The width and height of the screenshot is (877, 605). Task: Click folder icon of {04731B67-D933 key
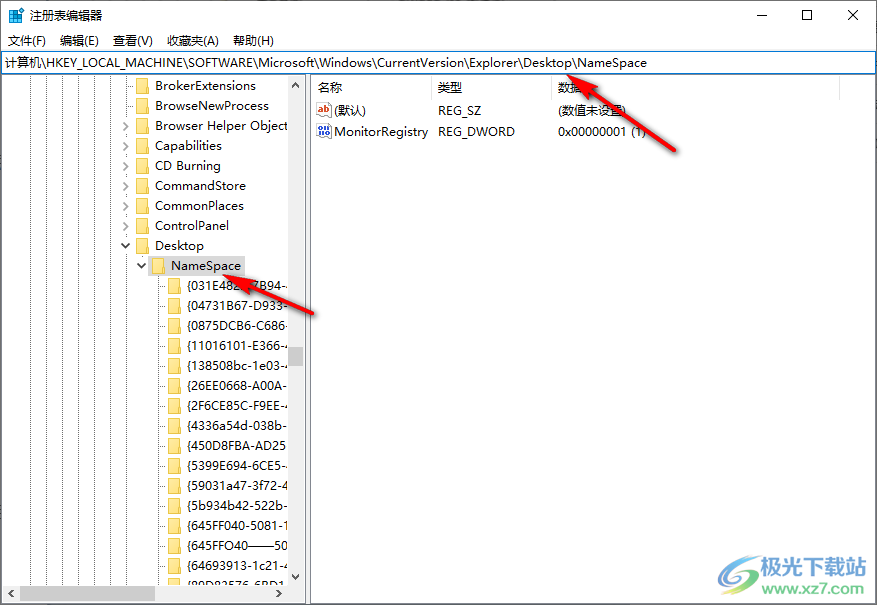click(175, 306)
